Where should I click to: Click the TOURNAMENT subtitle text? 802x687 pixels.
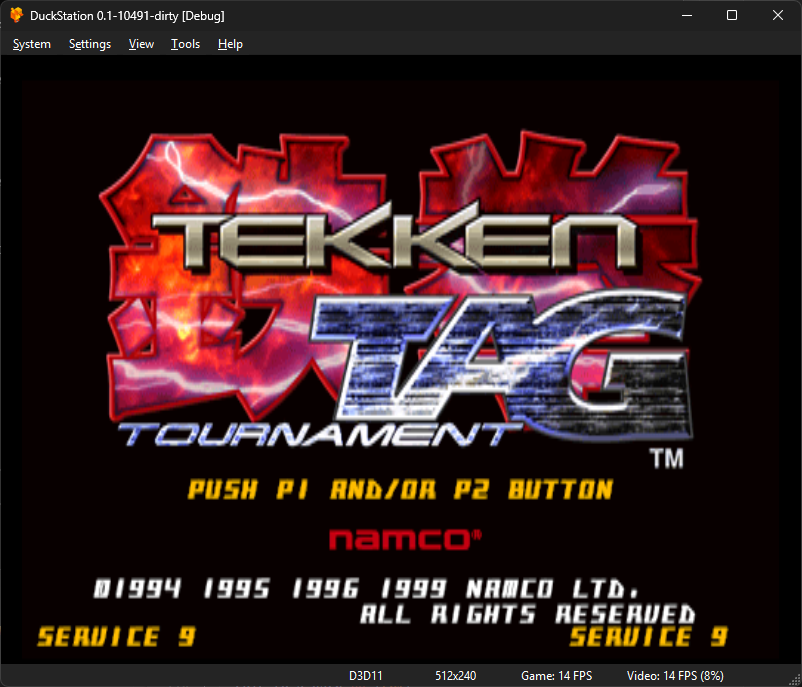click(x=320, y=435)
